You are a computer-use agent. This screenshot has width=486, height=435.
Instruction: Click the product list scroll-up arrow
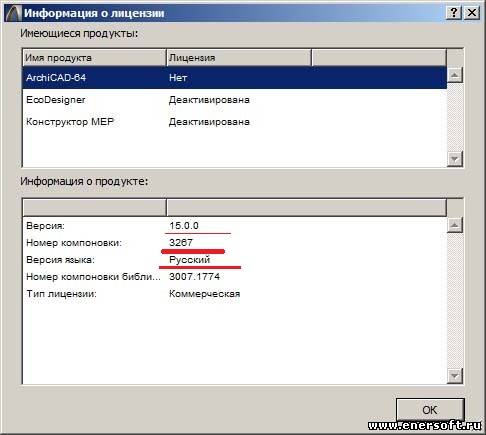coord(455,75)
